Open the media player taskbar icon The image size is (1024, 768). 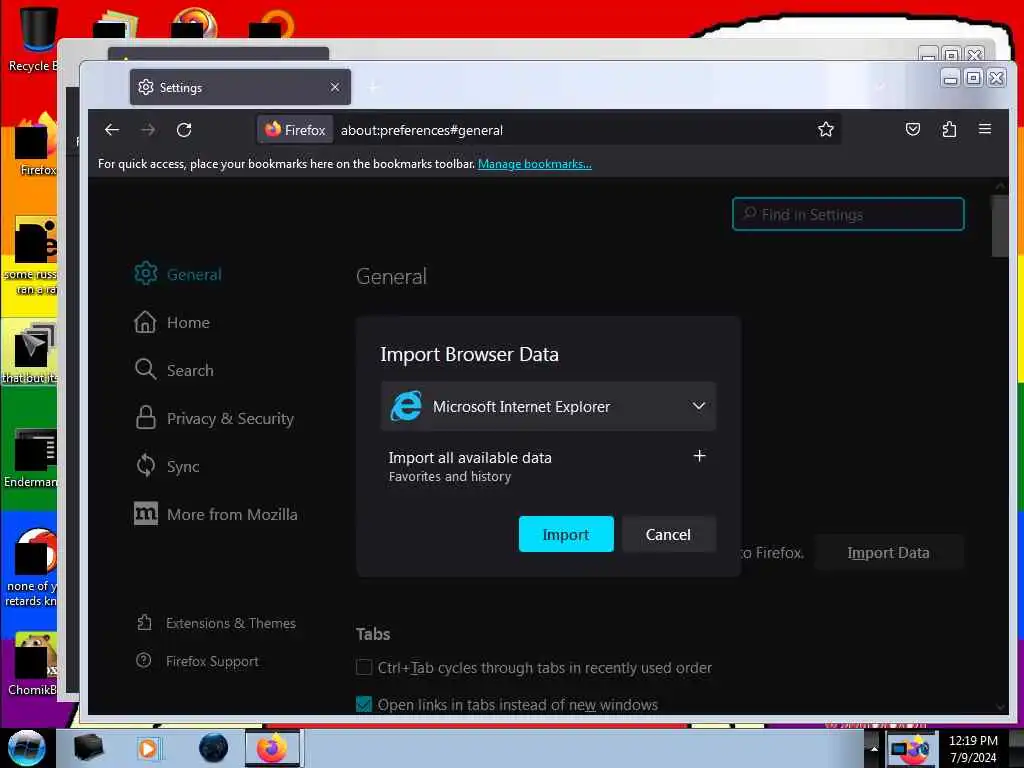148,748
